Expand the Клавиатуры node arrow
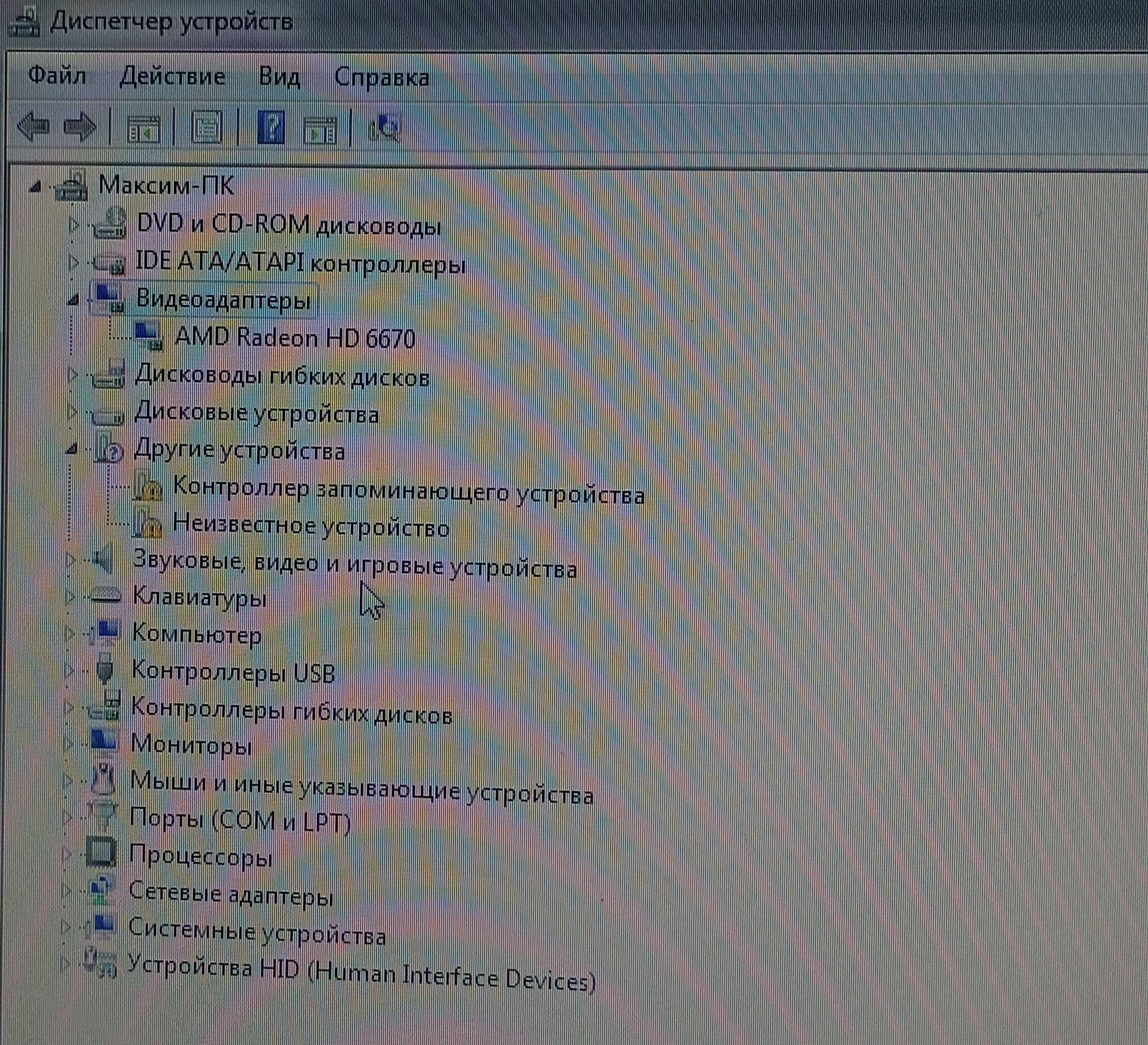The image size is (1148, 1045). (x=70, y=596)
